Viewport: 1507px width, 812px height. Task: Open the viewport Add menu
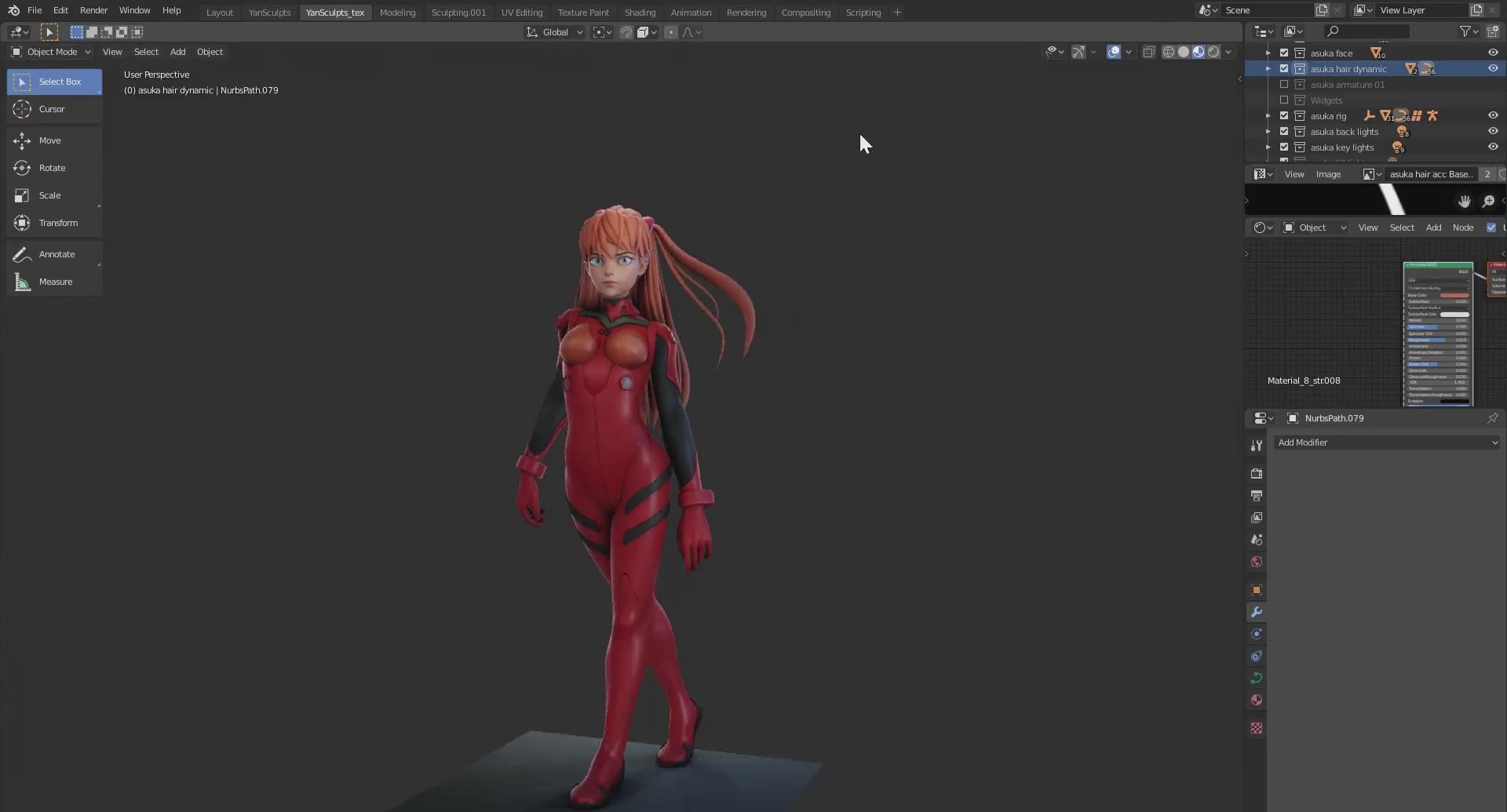[178, 52]
